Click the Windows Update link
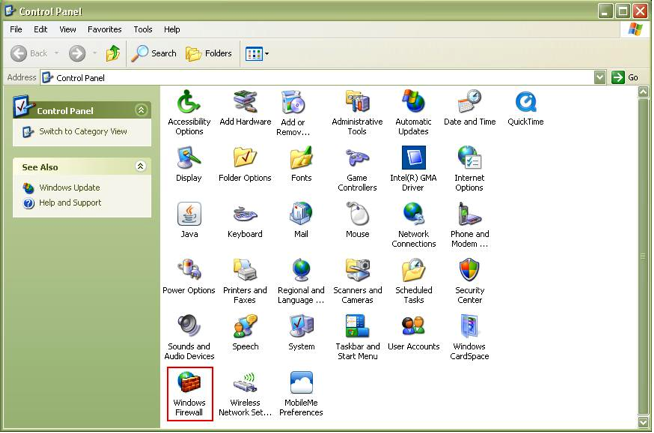 69,188
